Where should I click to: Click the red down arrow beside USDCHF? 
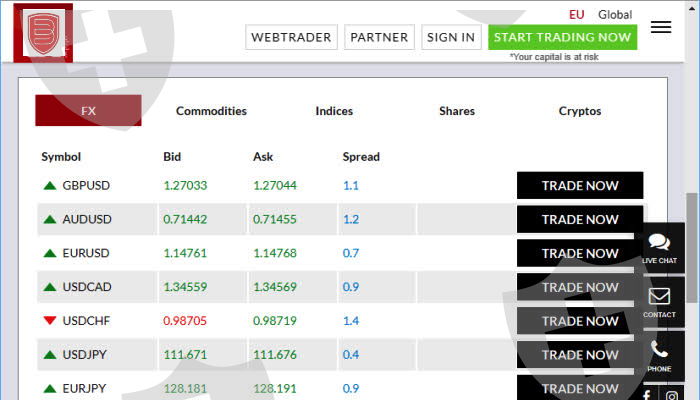pyautogui.click(x=49, y=321)
